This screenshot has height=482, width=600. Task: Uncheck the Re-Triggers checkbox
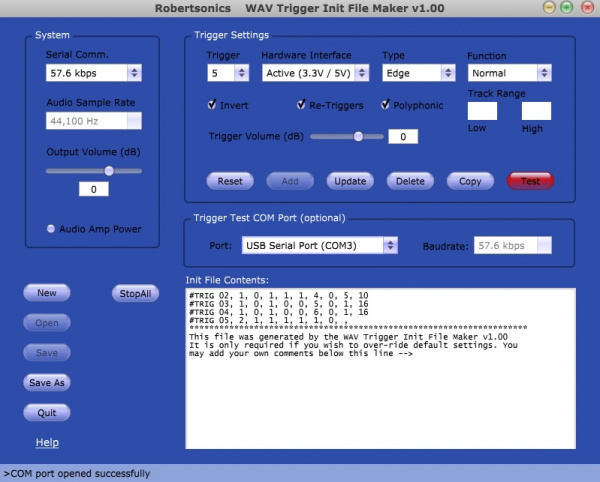[301, 104]
